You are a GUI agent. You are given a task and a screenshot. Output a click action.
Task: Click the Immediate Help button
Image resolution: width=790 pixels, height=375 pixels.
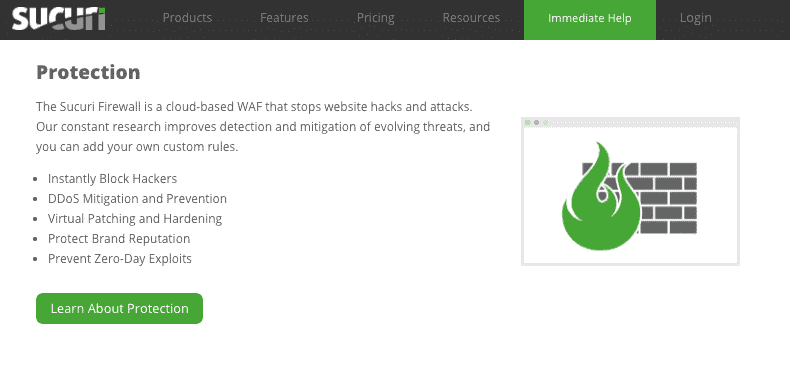(590, 20)
